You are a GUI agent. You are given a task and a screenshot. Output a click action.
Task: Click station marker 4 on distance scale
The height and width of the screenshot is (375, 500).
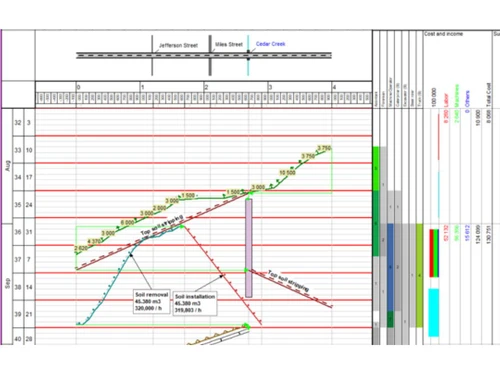tap(334, 87)
